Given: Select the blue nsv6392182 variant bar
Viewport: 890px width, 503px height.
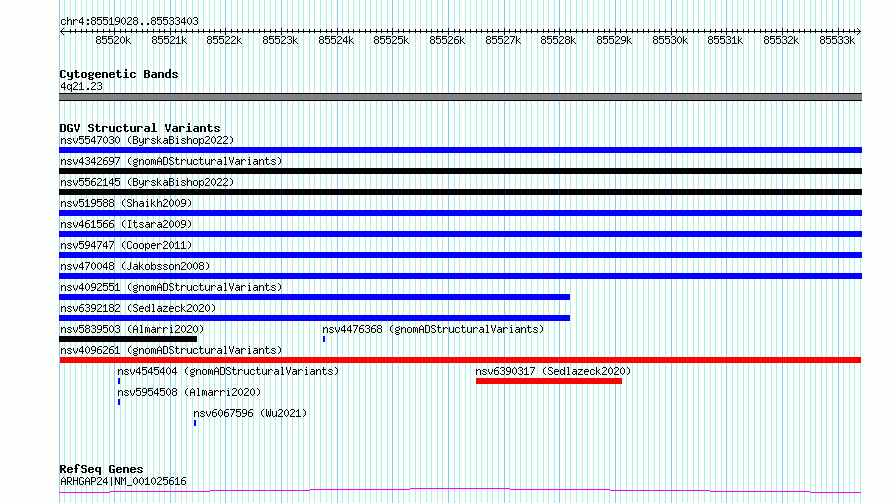Looking at the screenshot, I should [314, 318].
